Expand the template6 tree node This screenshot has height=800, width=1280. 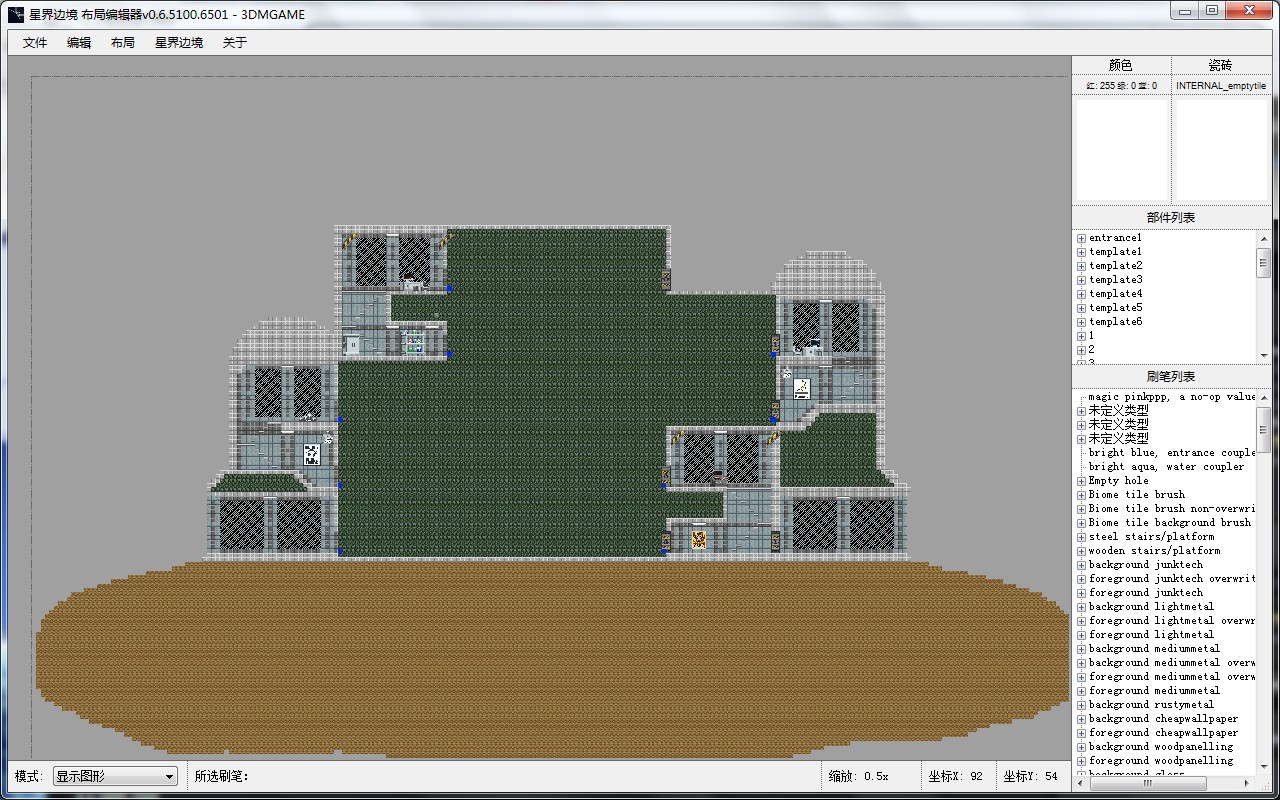click(x=1081, y=322)
